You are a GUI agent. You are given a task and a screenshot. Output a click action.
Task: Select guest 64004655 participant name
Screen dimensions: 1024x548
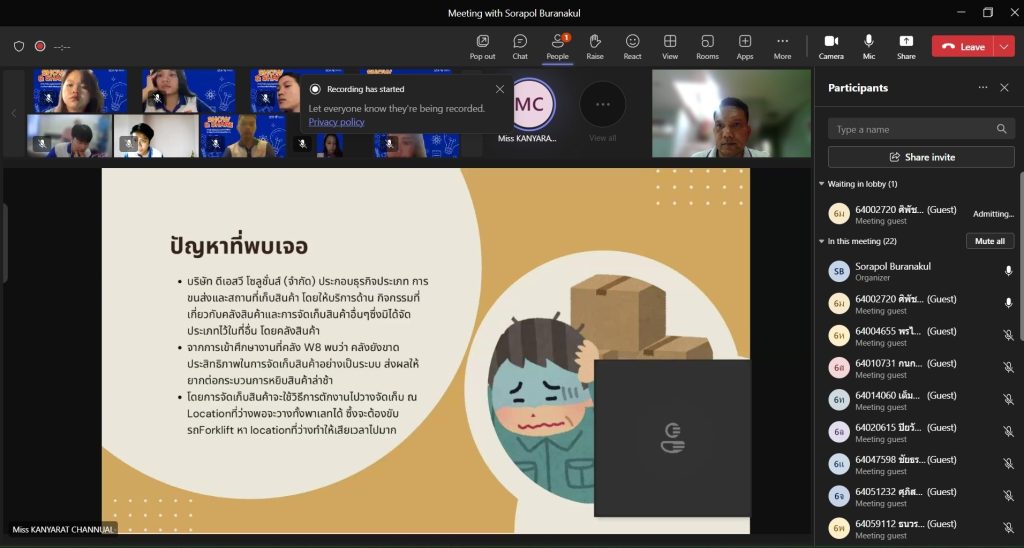(x=906, y=331)
